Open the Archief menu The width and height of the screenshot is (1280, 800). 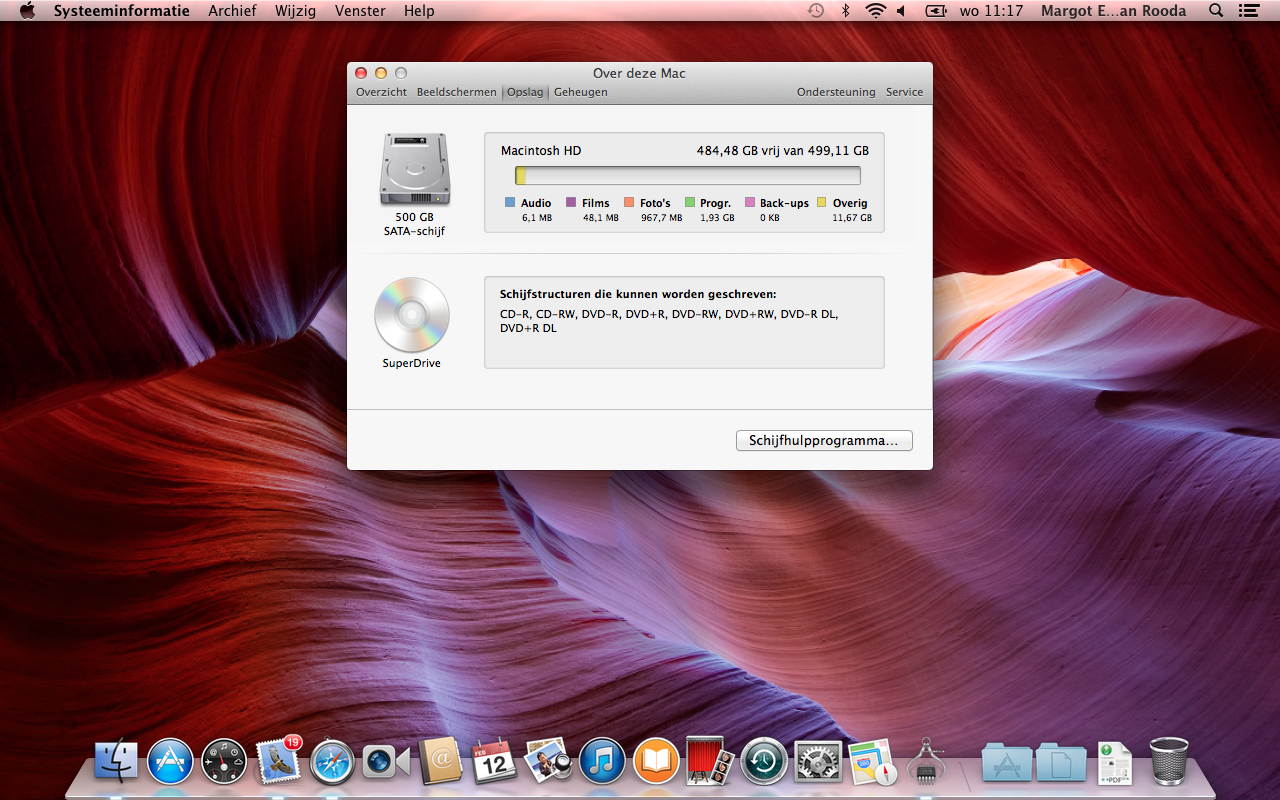point(232,11)
